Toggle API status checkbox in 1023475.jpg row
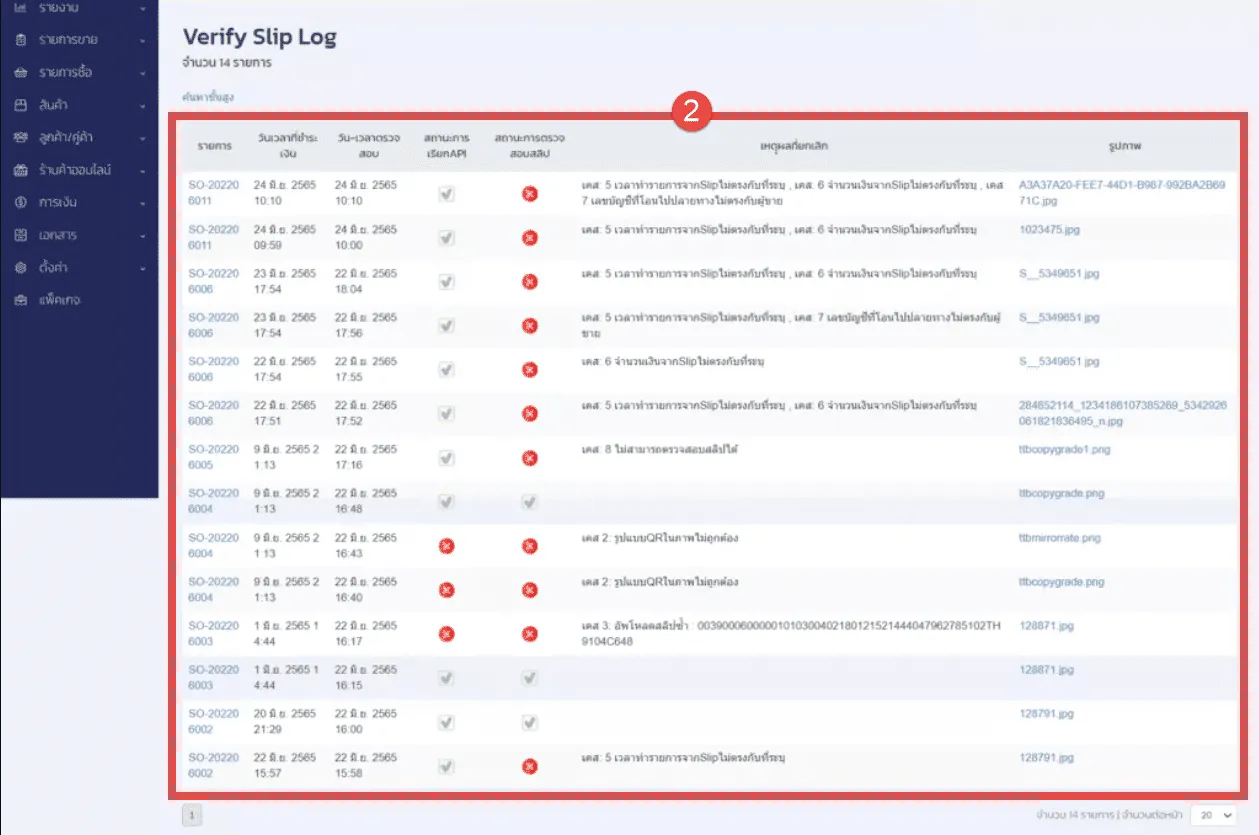Viewport: 1259px width, 835px height. 447,237
